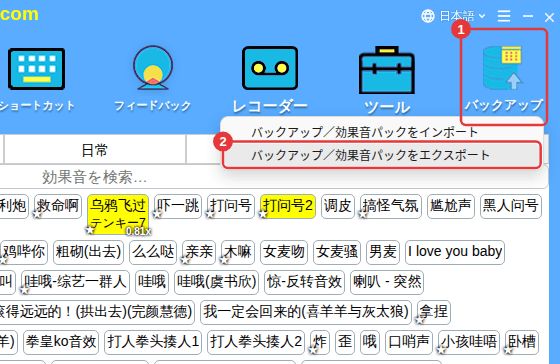The image size is (560, 364).
Task: Open the ツール toolbox icon
Action: [x=387, y=70]
